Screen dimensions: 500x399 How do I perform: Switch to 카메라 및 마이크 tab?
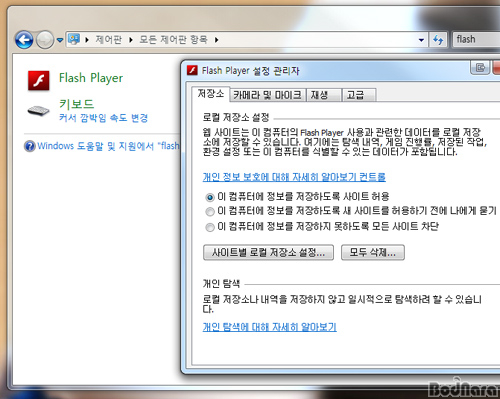(x=267, y=95)
